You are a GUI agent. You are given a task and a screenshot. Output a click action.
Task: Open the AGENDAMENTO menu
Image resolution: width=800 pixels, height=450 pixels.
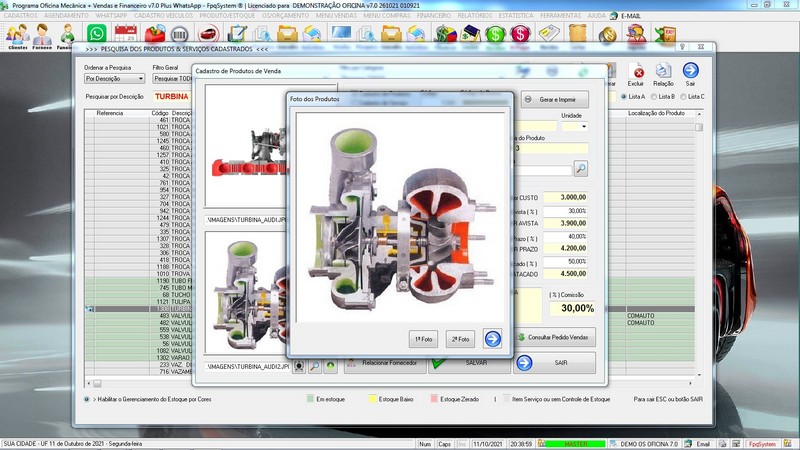[66, 16]
